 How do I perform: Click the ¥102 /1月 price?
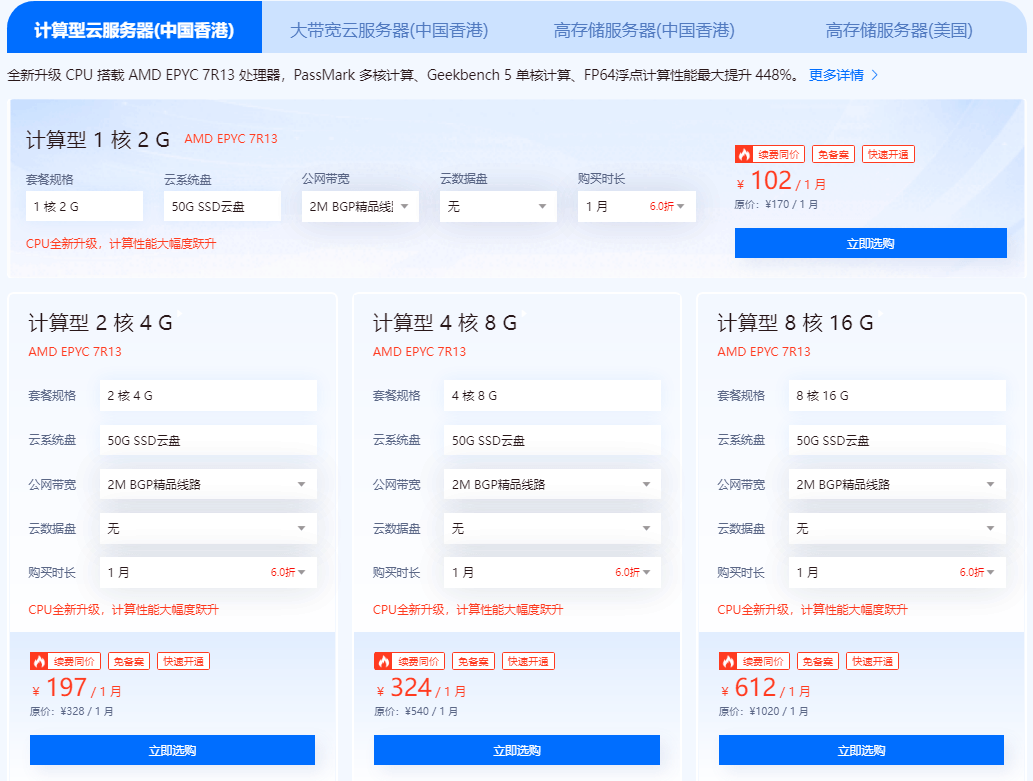tap(781, 181)
